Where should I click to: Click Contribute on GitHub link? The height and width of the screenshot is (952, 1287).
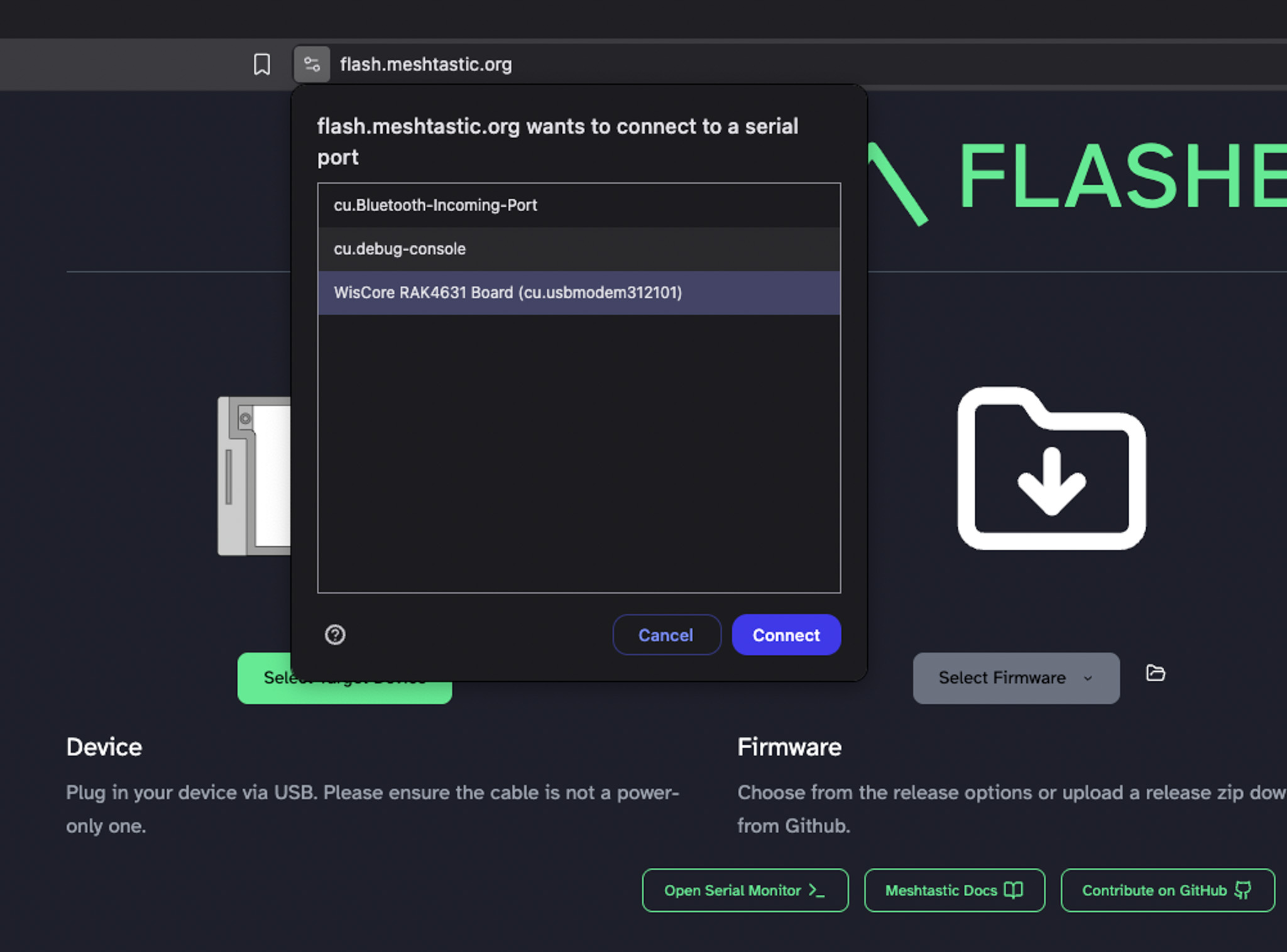click(1167, 890)
